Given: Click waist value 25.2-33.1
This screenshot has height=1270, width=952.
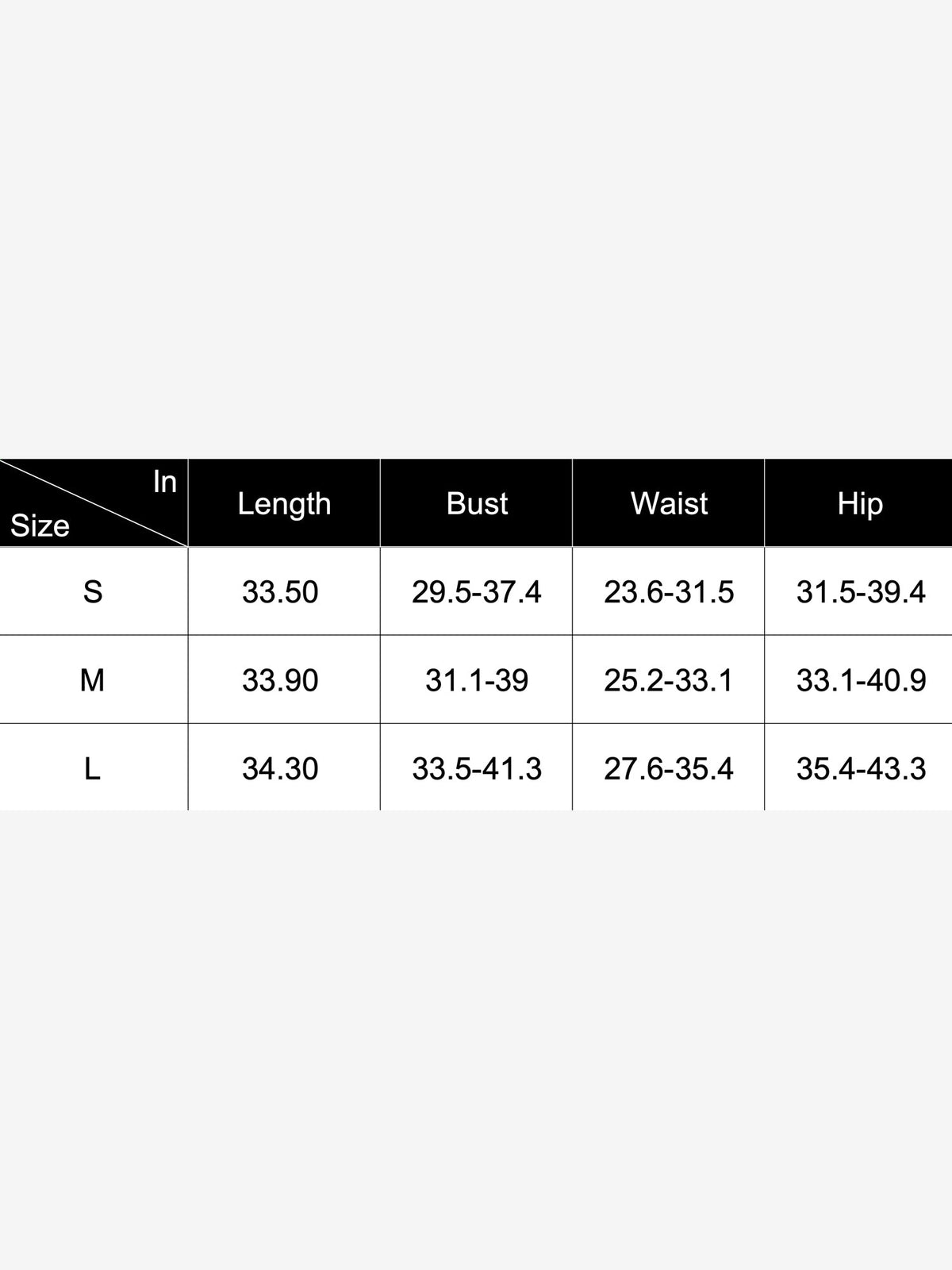Looking at the screenshot, I should click(x=669, y=680).
